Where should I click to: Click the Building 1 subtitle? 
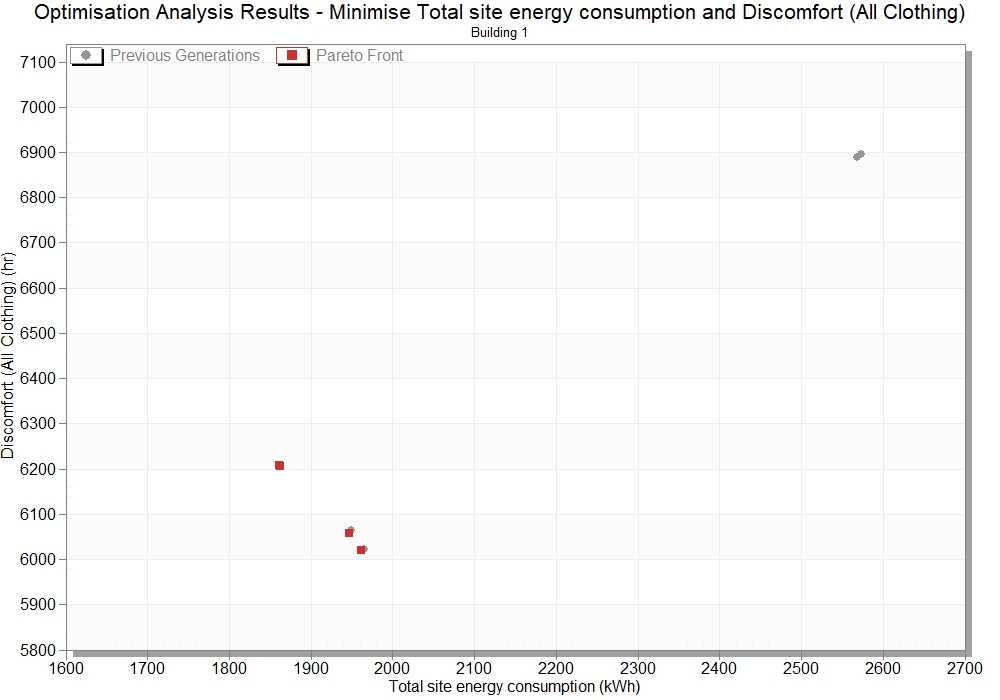pyautogui.click(x=499, y=33)
